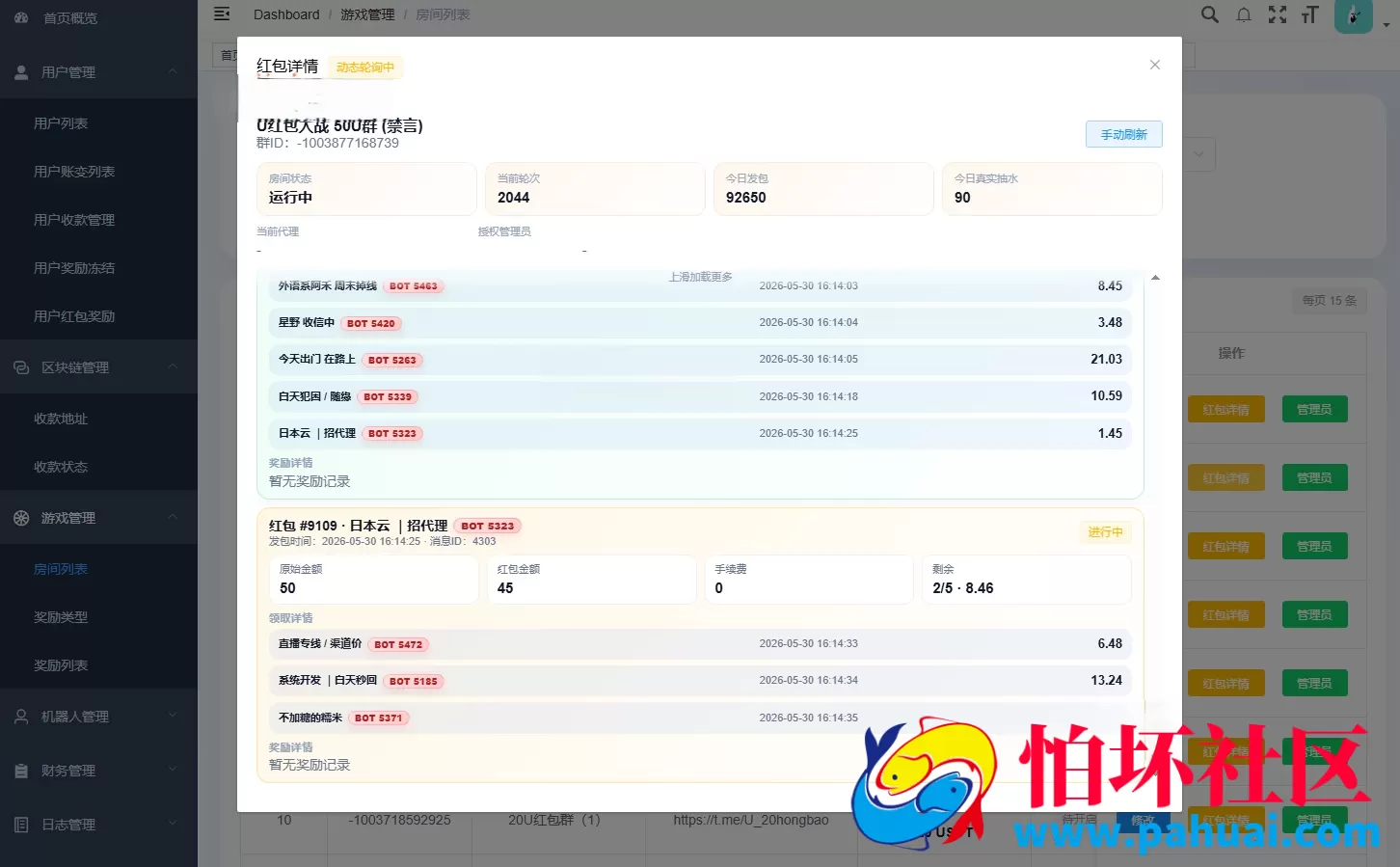
Task: Click the 财务管理 sidebar icon
Action: click(21, 771)
